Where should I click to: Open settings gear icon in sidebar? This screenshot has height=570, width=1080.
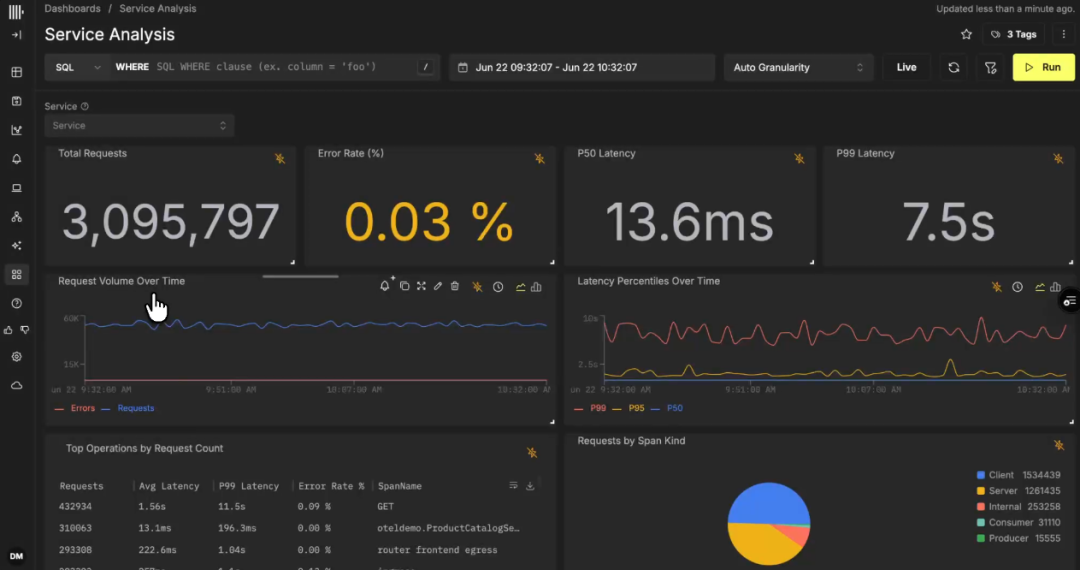pos(17,357)
